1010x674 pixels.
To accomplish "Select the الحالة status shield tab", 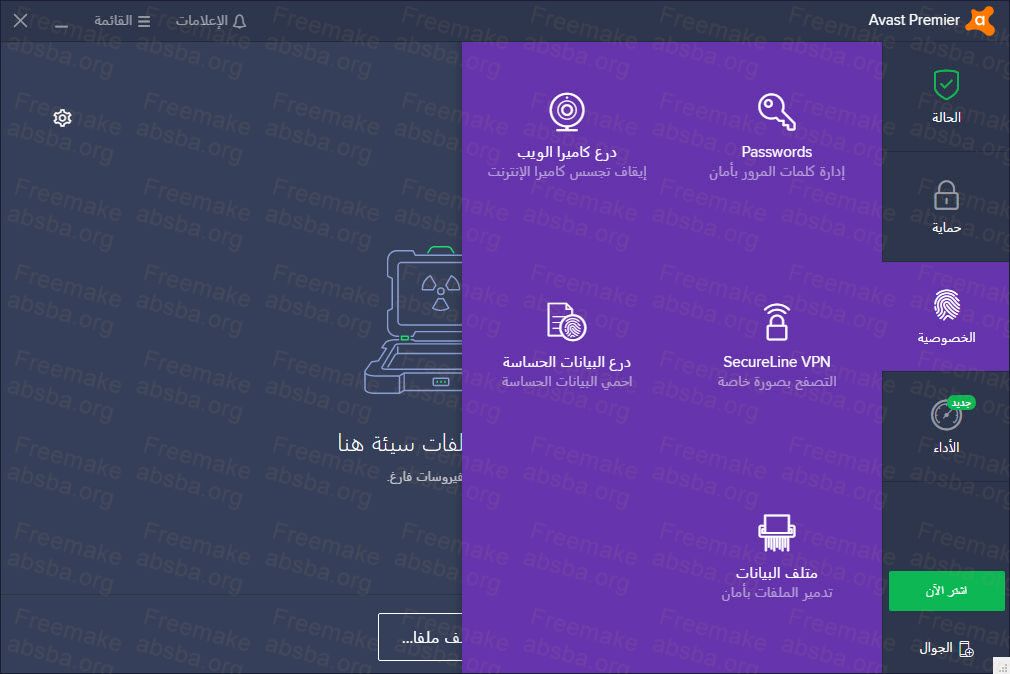I will (946, 97).
